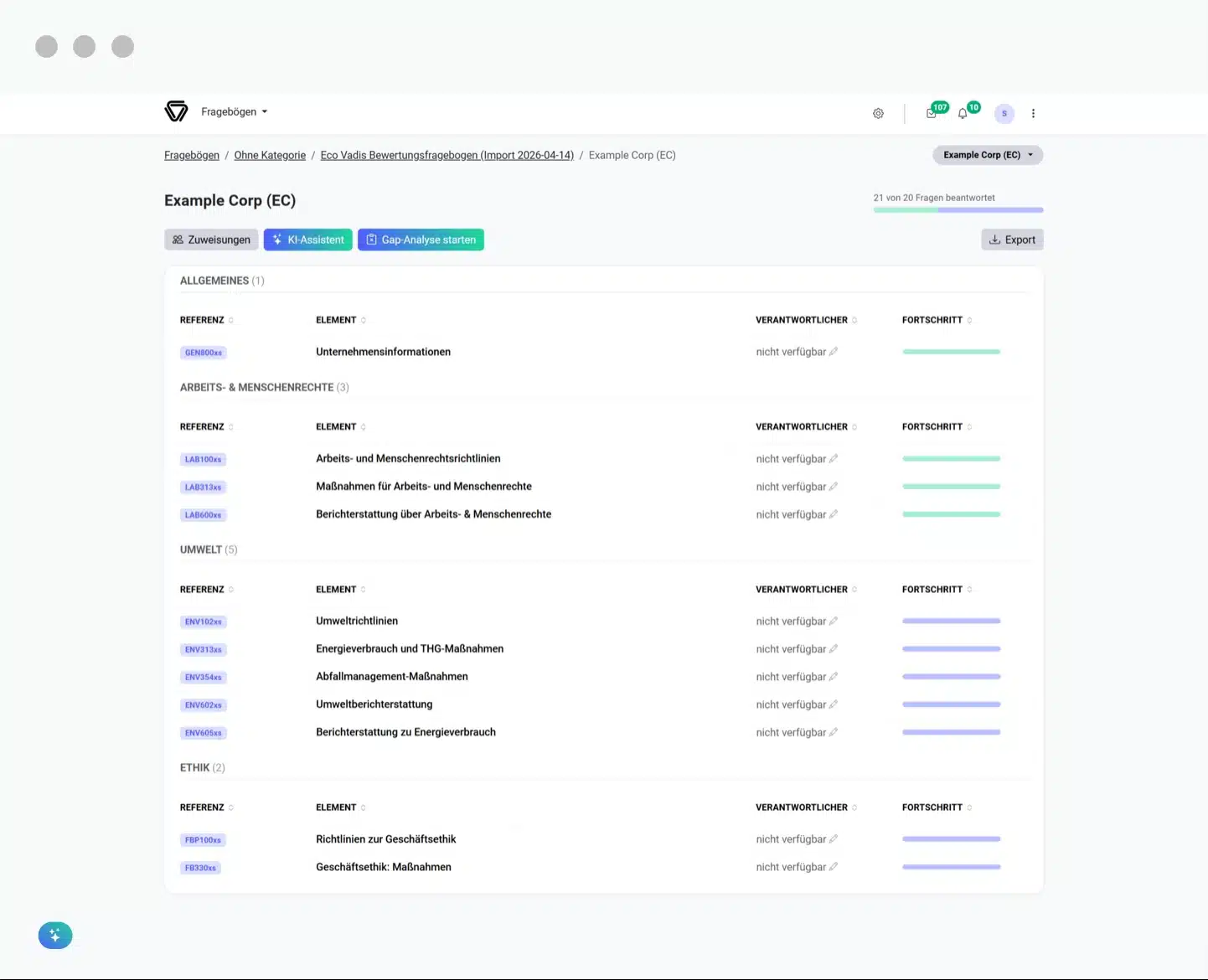Viewport: 1208px width, 980px height.
Task: Open the settings gear icon
Action: (x=878, y=113)
